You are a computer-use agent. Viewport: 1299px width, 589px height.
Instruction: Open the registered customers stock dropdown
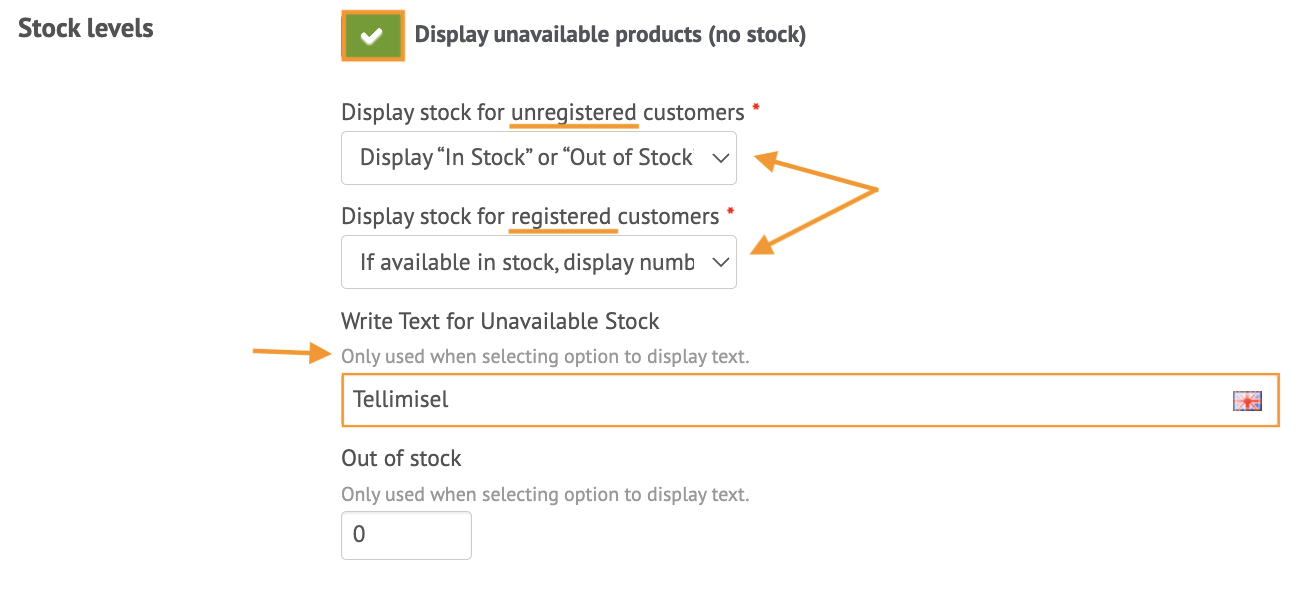pyautogui.click(x=539, y=262)
